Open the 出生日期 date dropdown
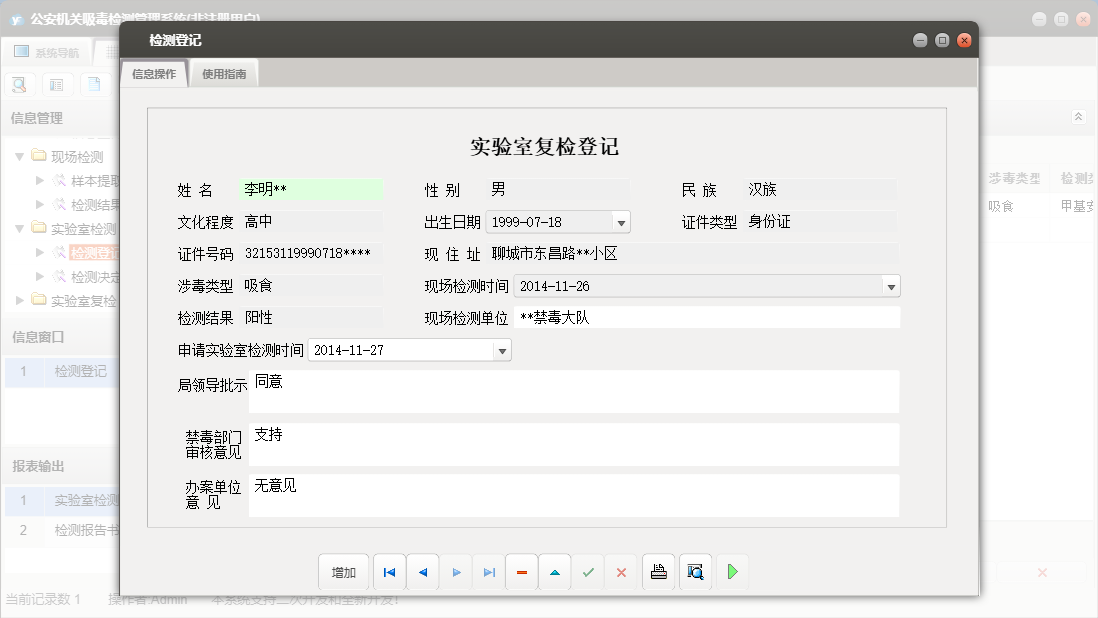Screen dimensions: 1098x618 click(x=622, y=221)
